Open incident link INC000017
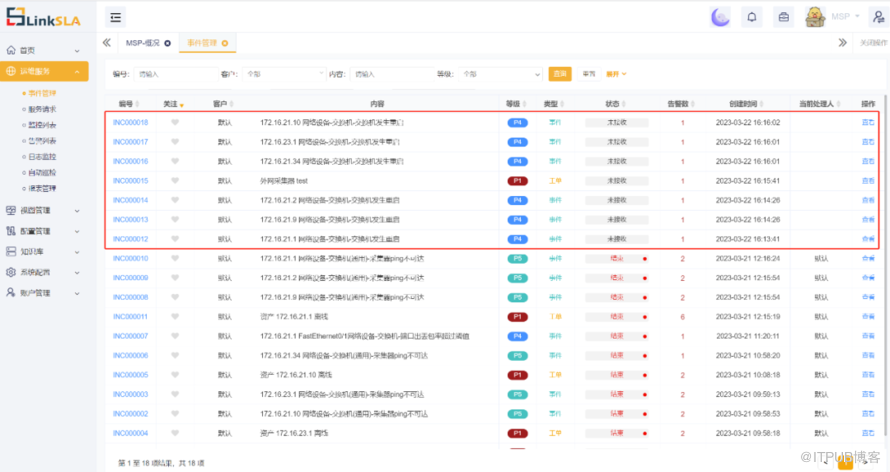The image size is (890, 472). (x=131, y=142)
